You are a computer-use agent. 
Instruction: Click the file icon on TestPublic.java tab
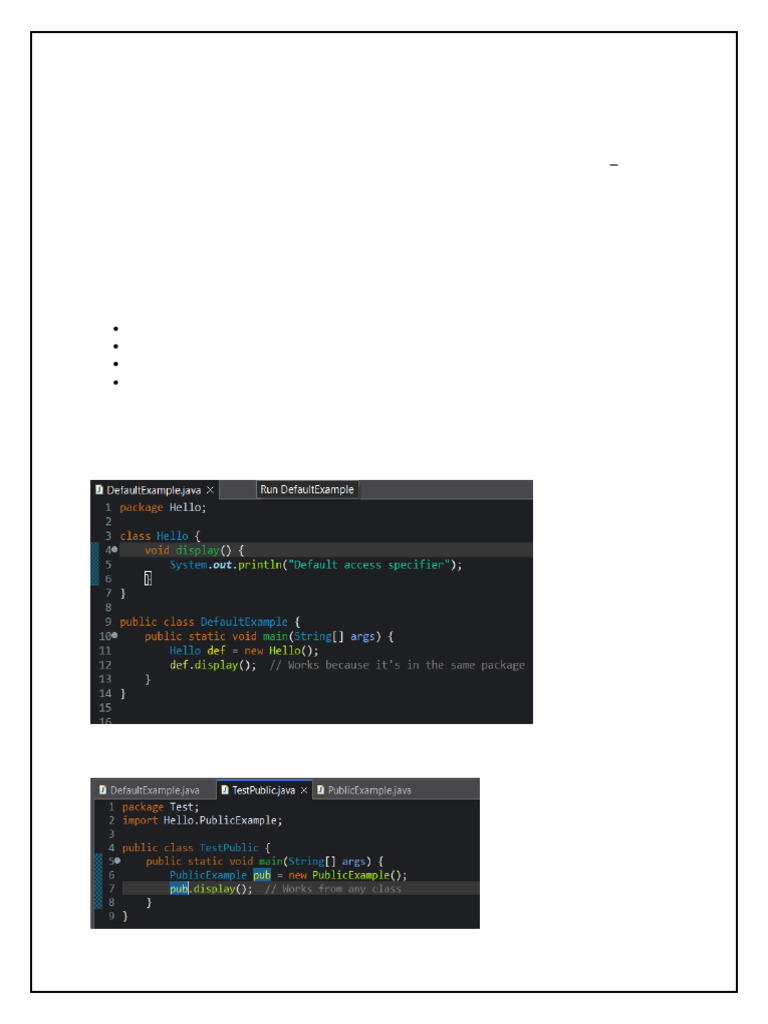point(225,790)
